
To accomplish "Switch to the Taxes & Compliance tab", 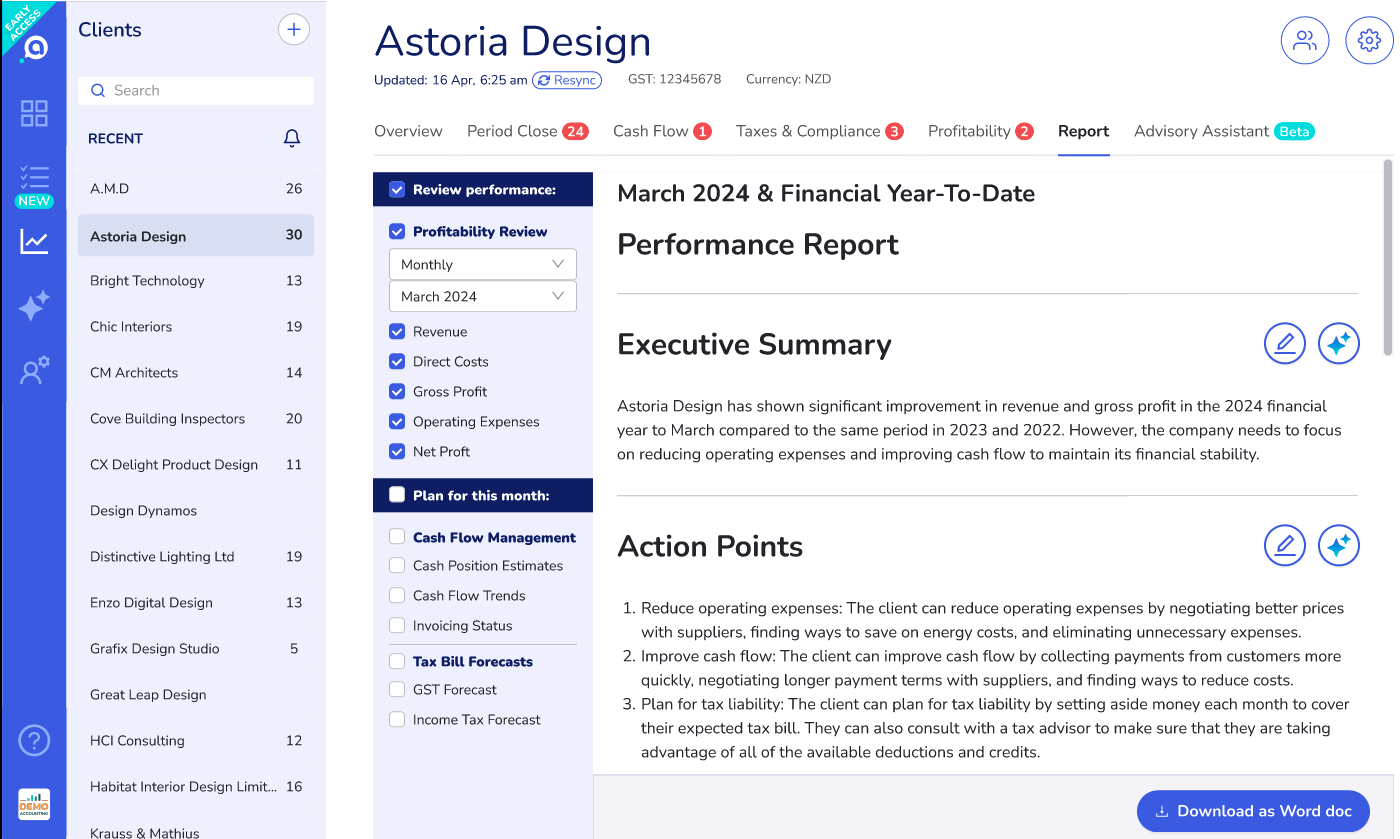I will (820, 131).
